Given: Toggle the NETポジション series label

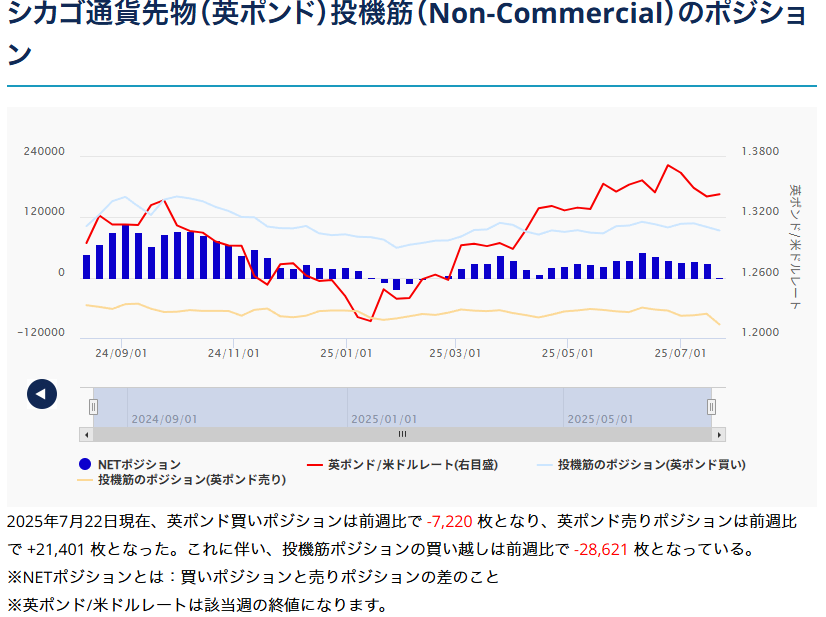Looking at the screenshot, I should [139, 464].
